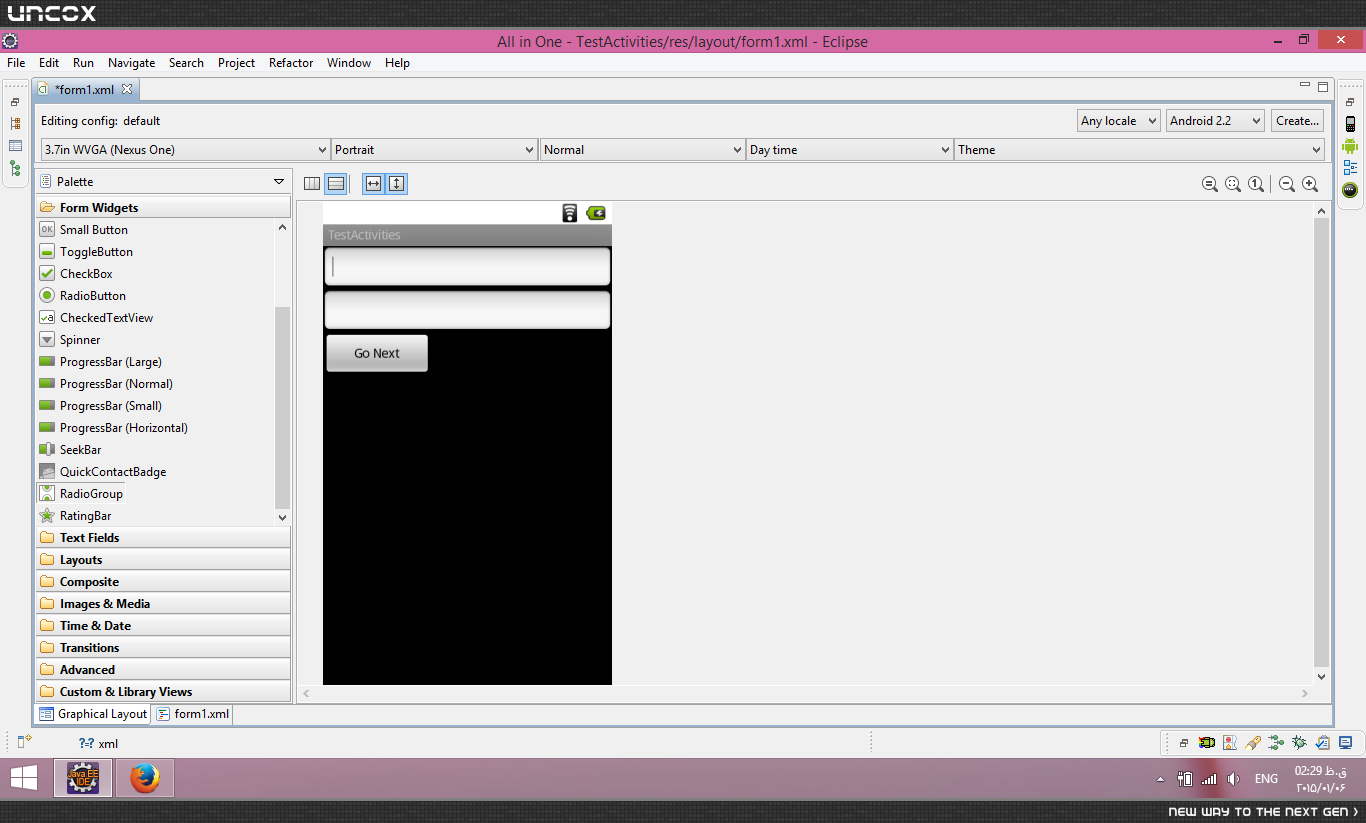Open the Navigate menu
This screenshot has width=1366, height=823.
pos(132,63)
